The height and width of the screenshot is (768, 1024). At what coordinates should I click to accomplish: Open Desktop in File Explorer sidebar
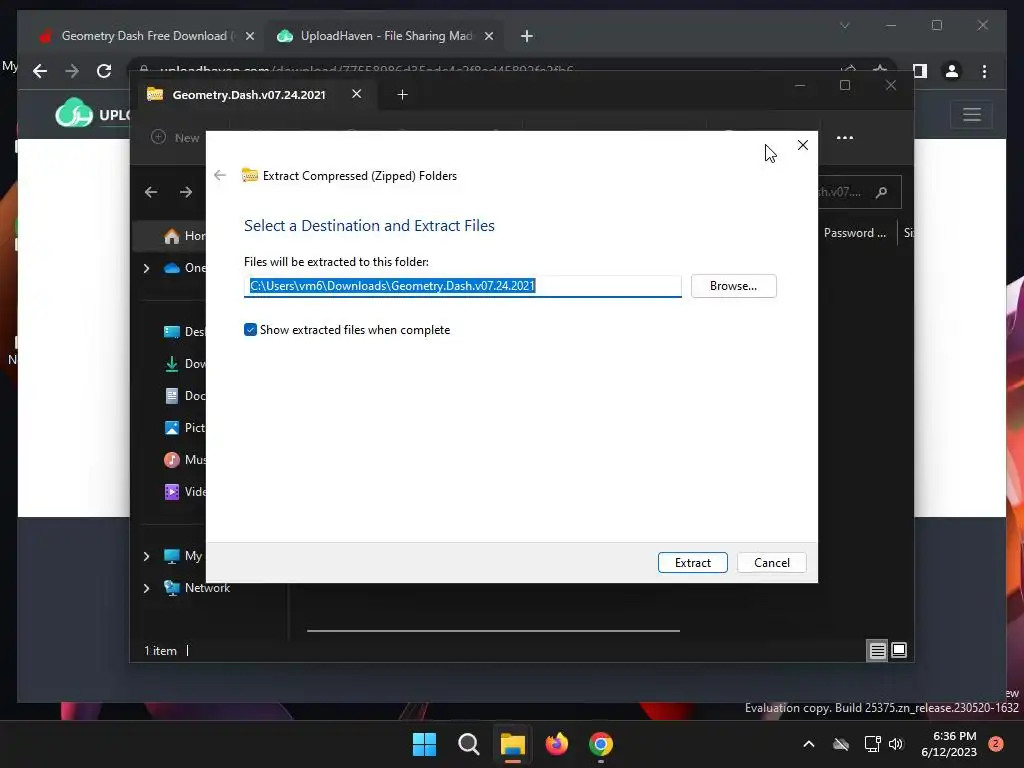185,332
